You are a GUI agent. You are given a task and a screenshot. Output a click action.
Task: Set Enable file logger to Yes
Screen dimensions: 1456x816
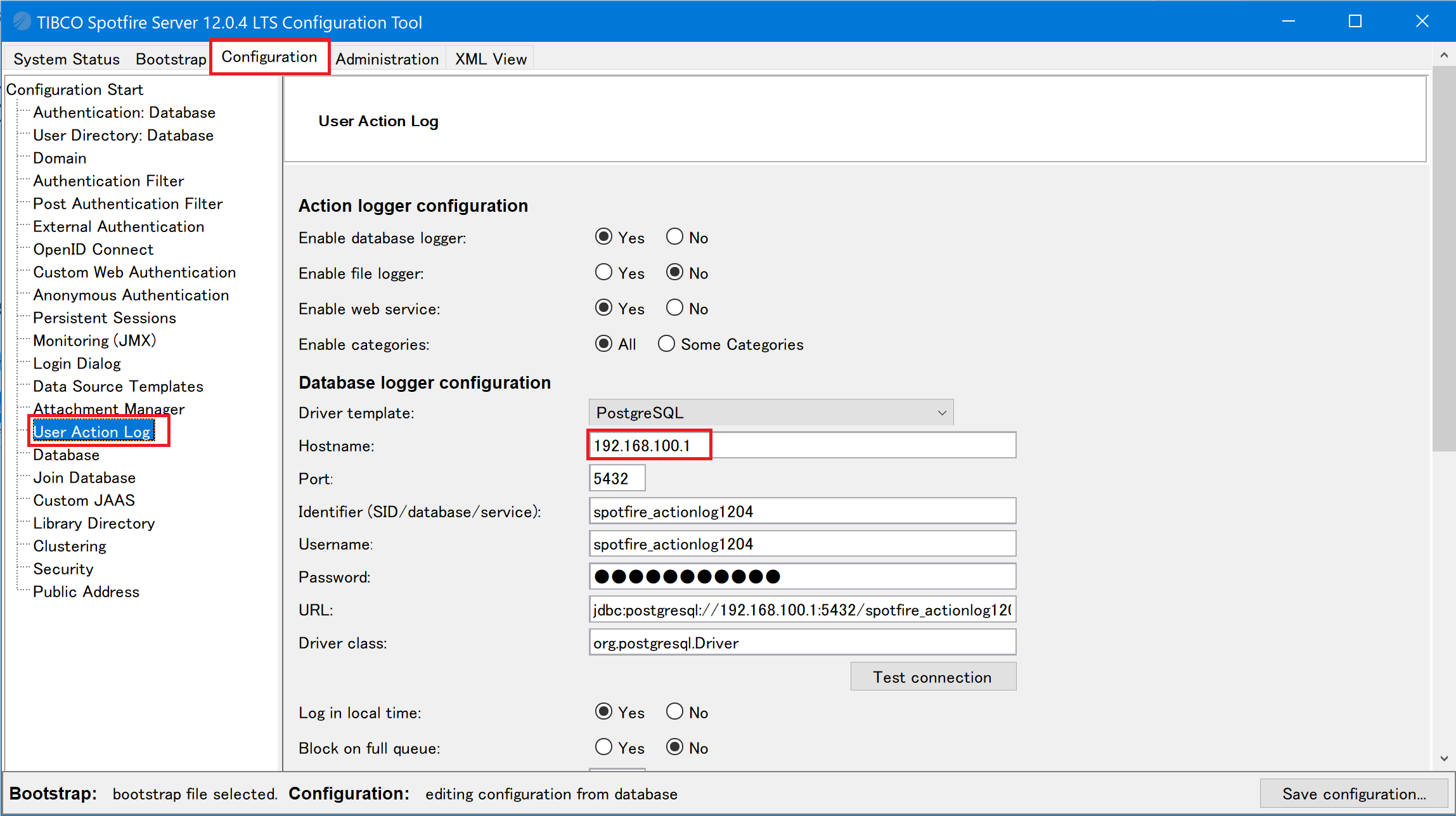604,273
